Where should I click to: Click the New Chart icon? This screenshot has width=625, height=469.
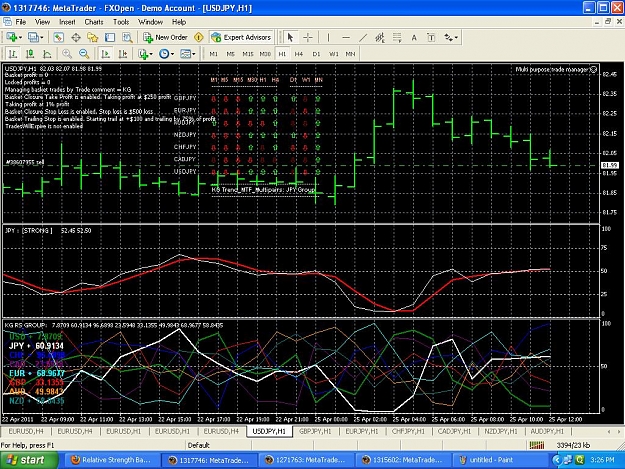[x=11, y=37]
